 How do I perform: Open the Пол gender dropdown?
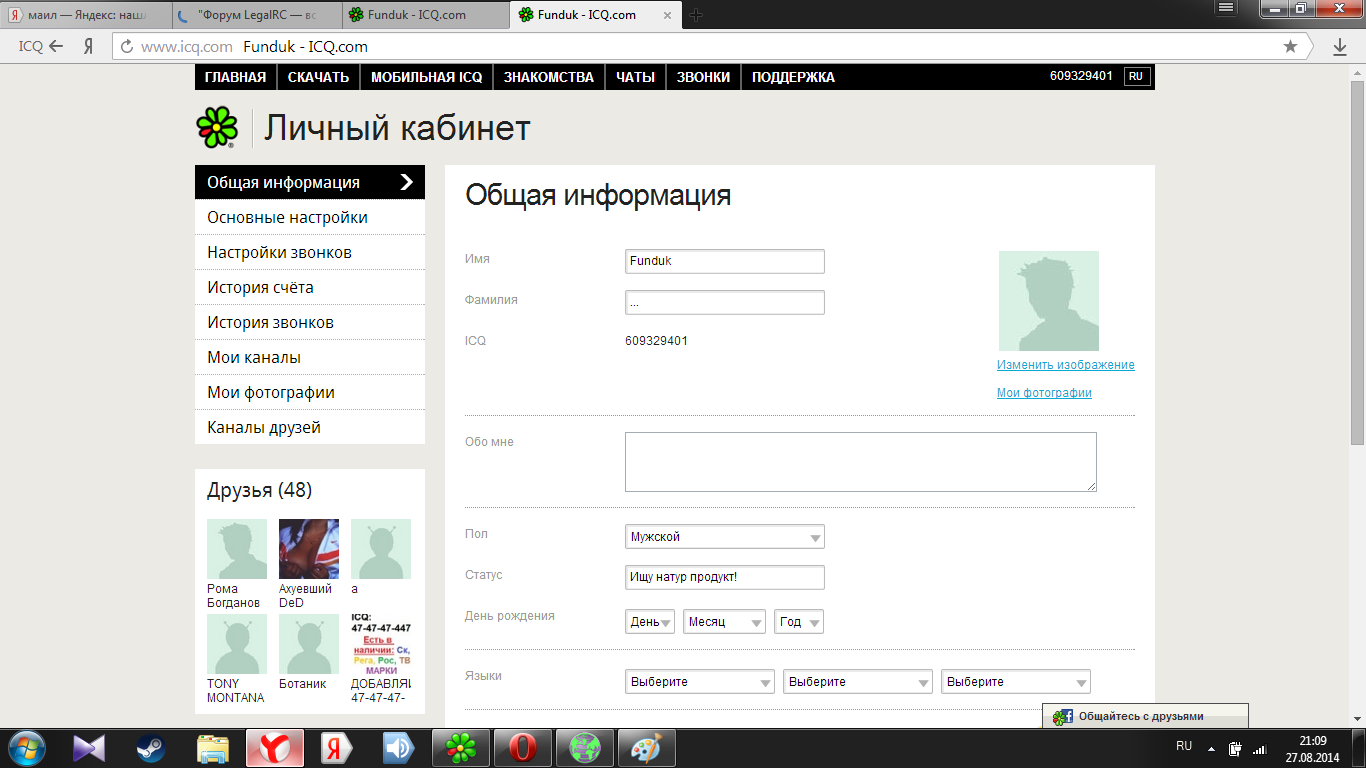tap(725, 536)
